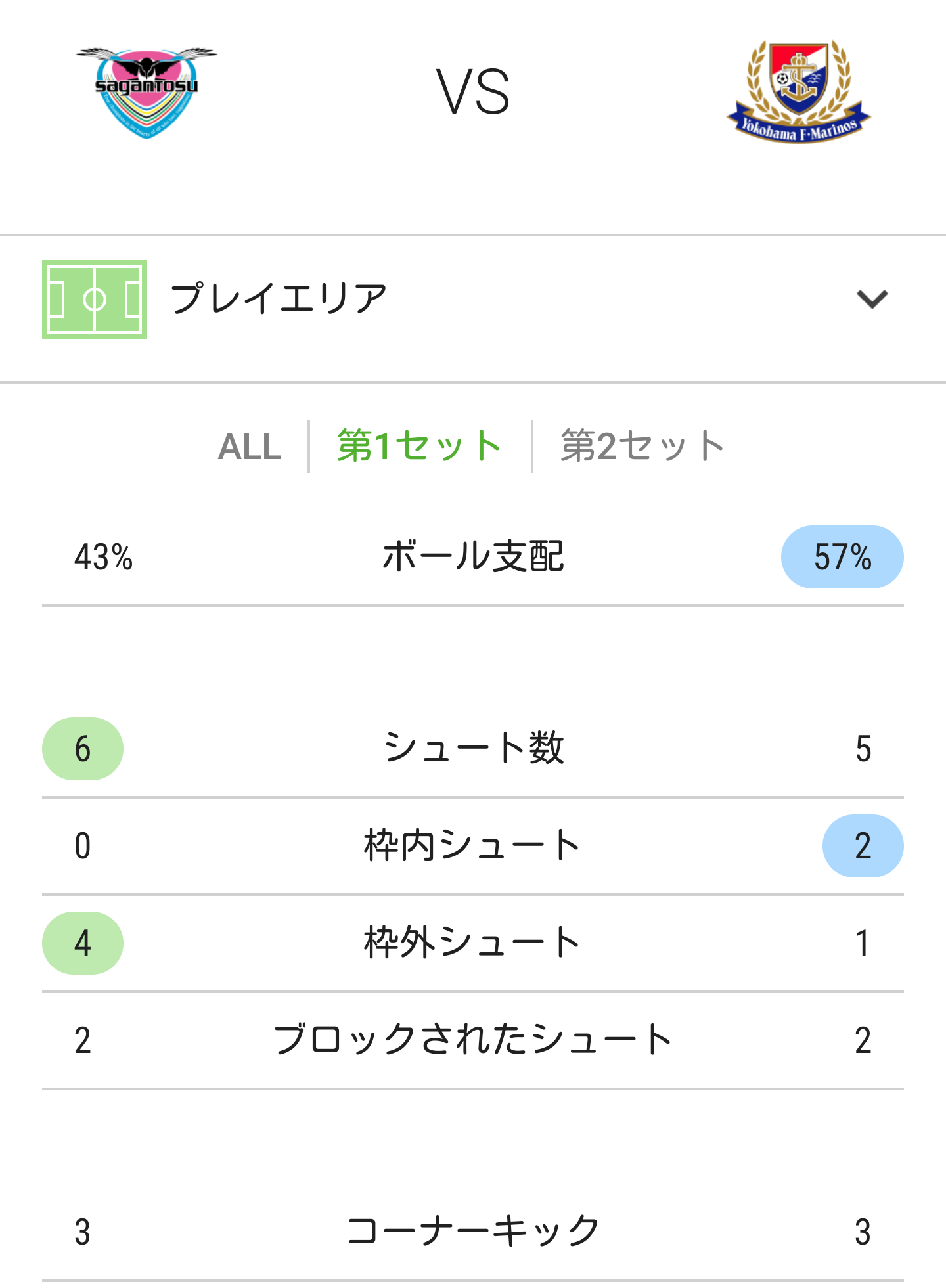Tap the ブロックされたシュート stat row
The image size is (946, 1288).
click(473, 1040)
